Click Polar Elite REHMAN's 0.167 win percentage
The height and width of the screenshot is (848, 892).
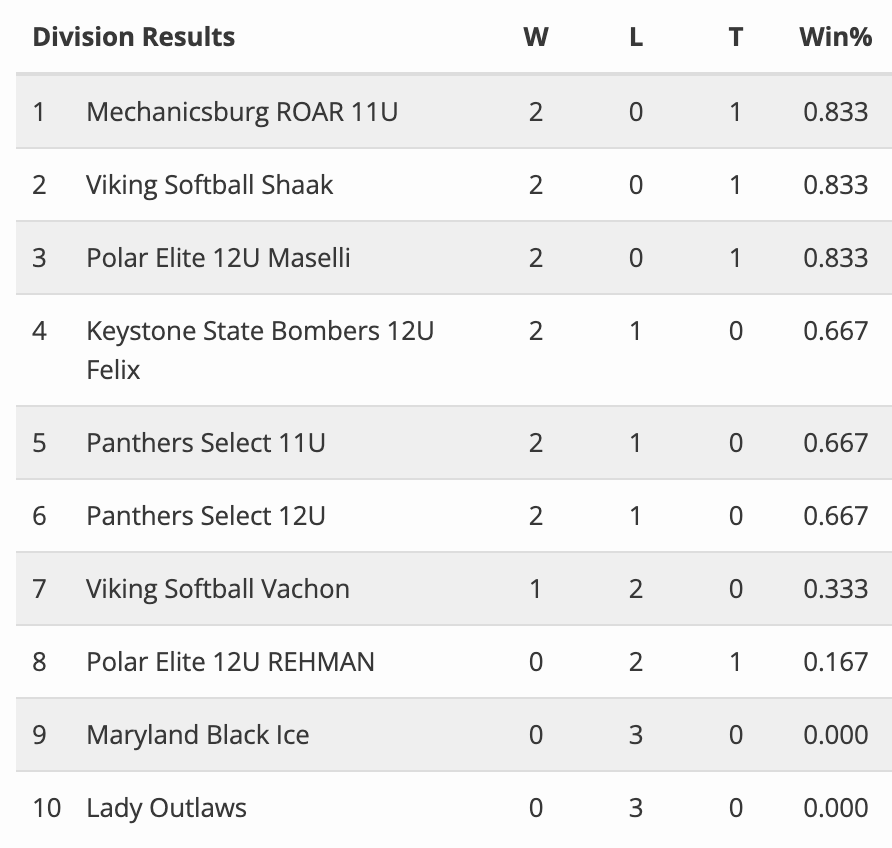(835, 661)
